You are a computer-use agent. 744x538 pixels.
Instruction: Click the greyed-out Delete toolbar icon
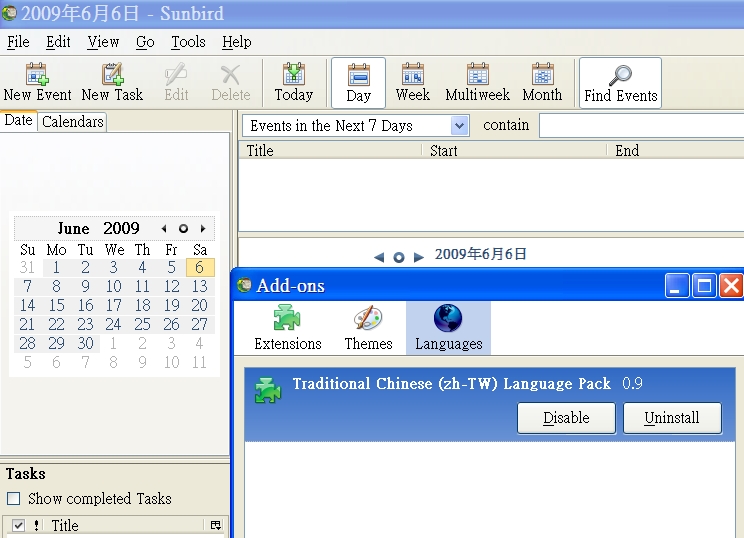coord(231,83)
